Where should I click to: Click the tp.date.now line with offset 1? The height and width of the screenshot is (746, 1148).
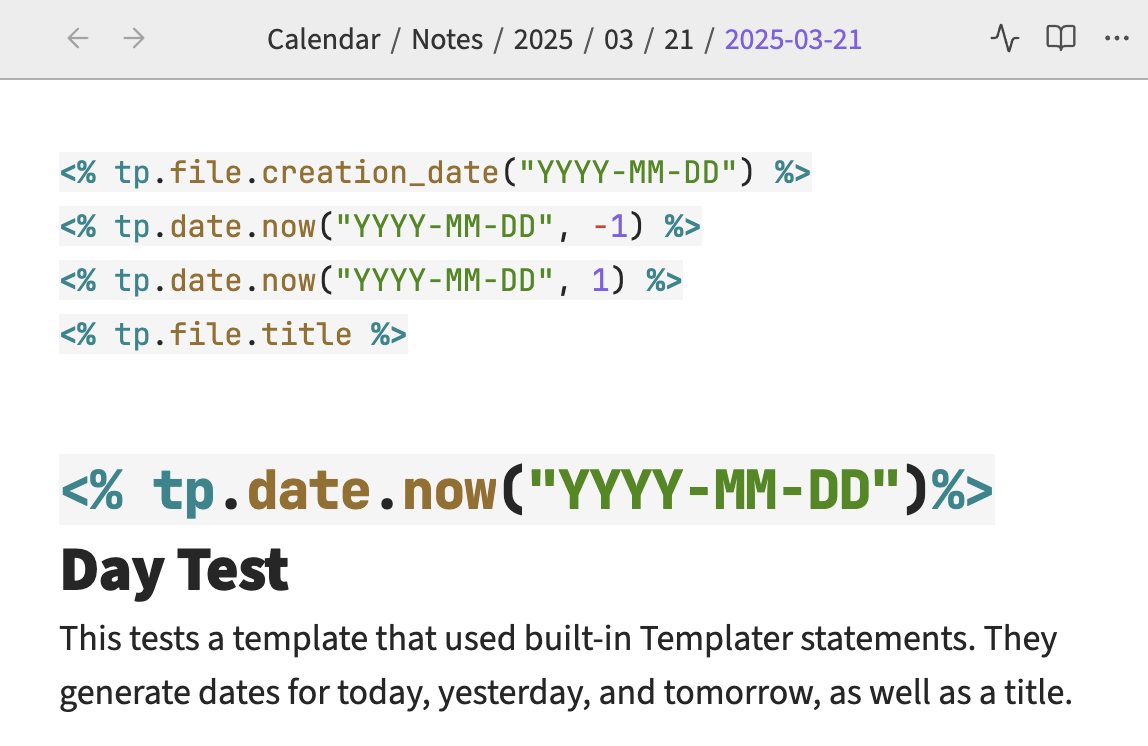pos(370,280)
